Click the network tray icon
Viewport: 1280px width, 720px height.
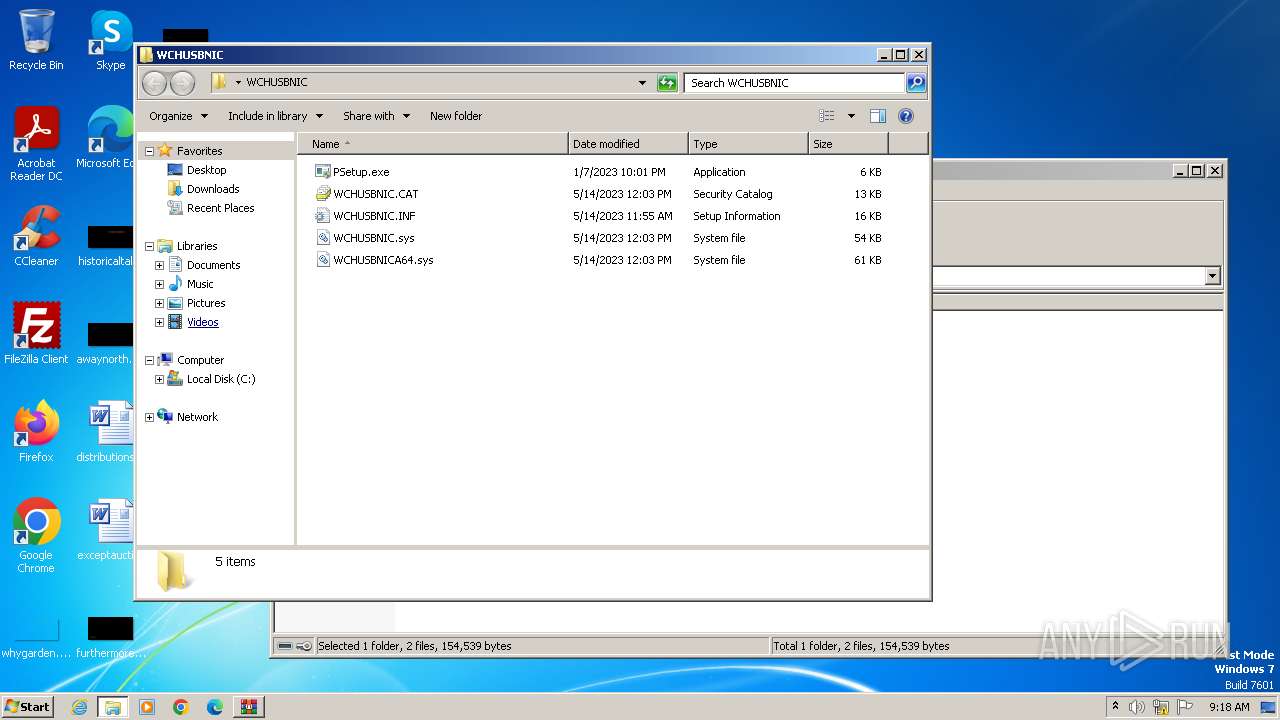(1161, 707)
